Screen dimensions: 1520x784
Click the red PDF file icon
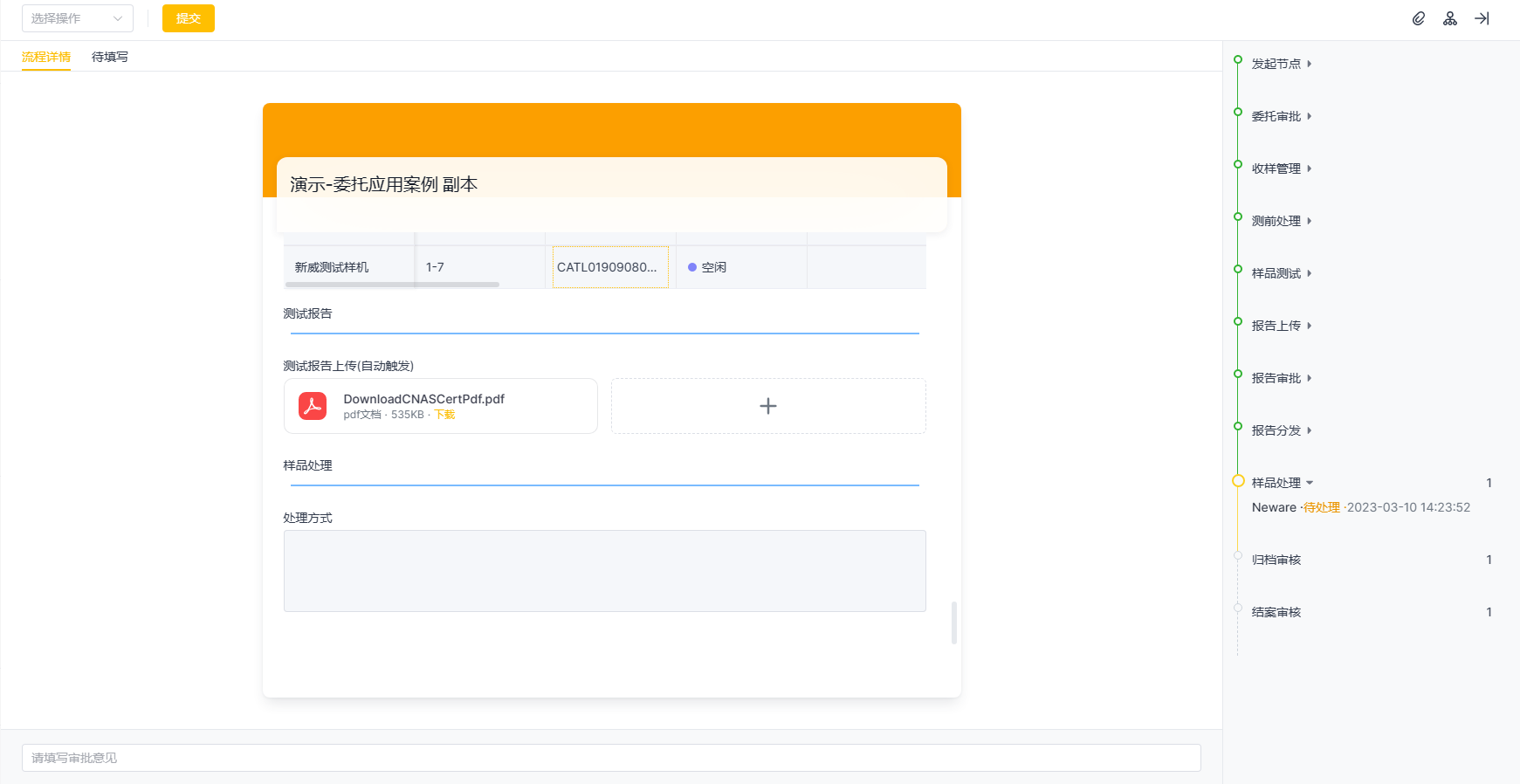click(x=313, y=406)
